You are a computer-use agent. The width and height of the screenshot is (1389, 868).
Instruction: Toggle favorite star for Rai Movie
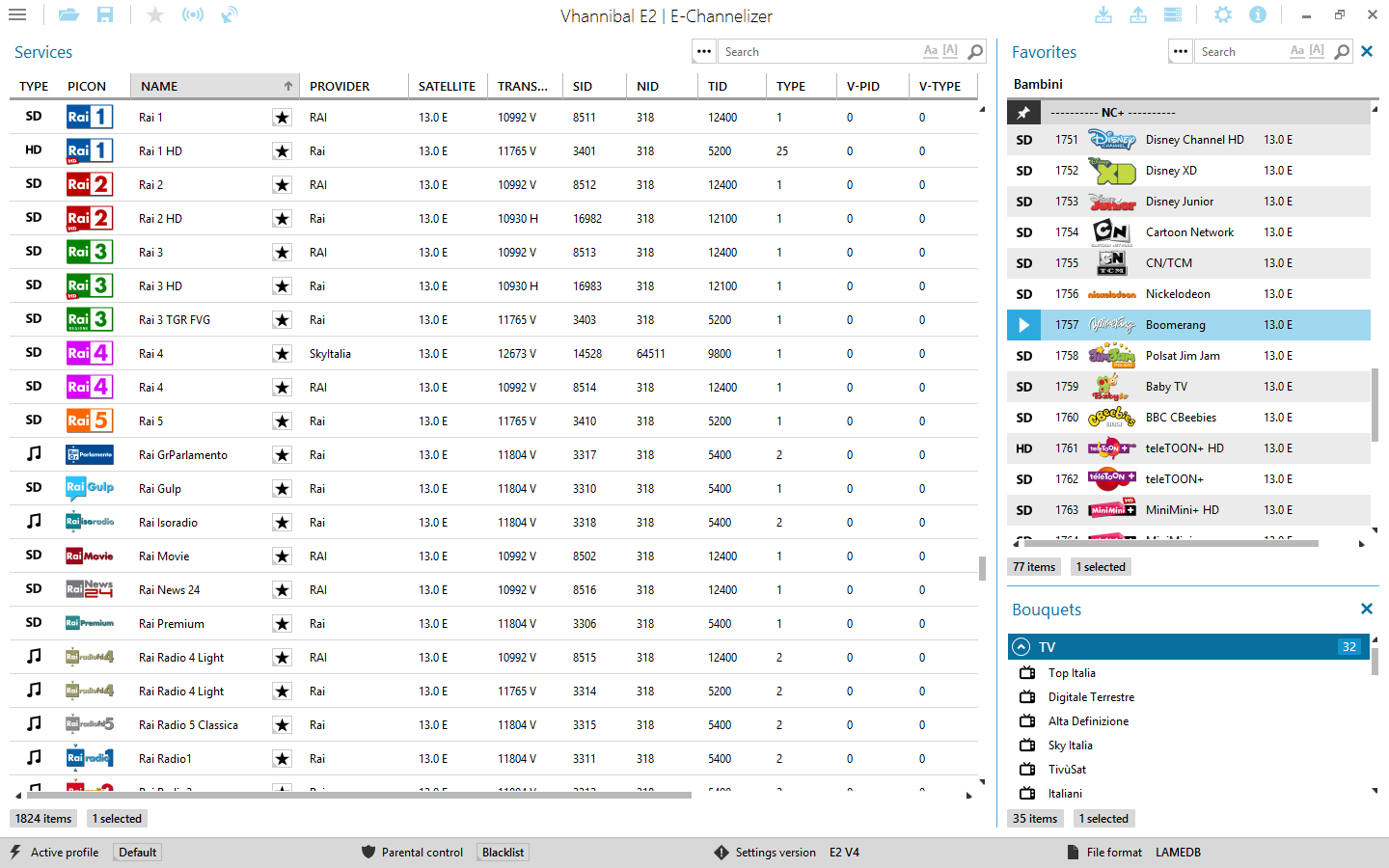coord(282,556)
